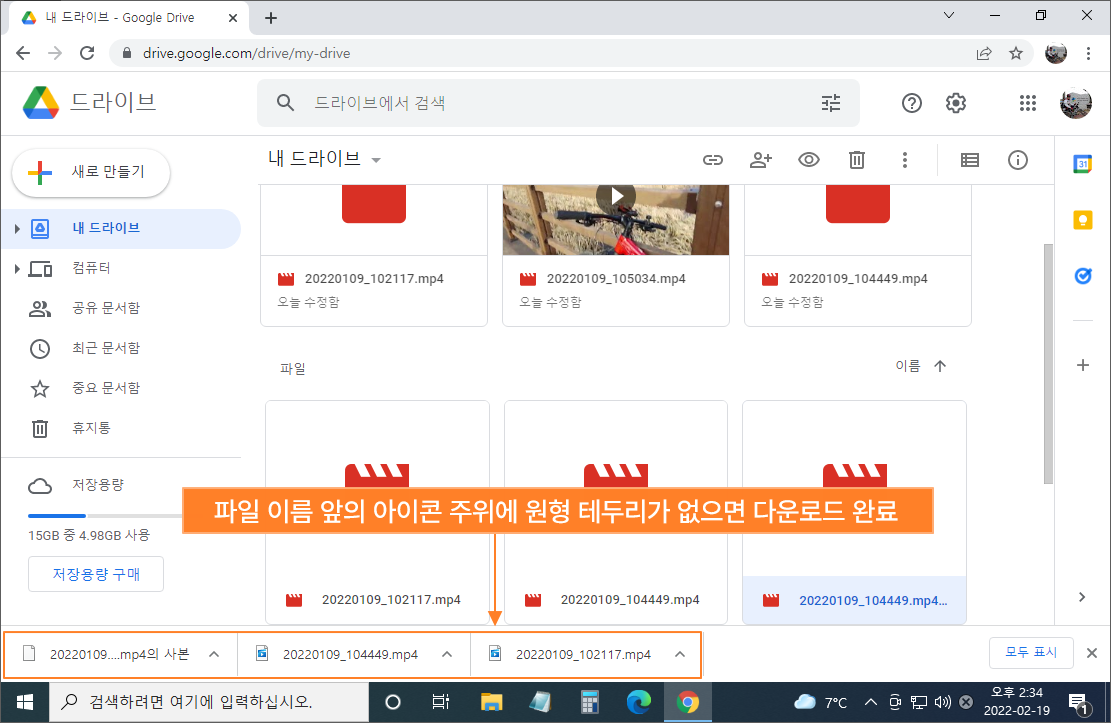Viewport: 1111px width, 723px height.
Task: Expand the 내 드라이브 tree arrow in sidebar
Action: (x=17, y=228)
